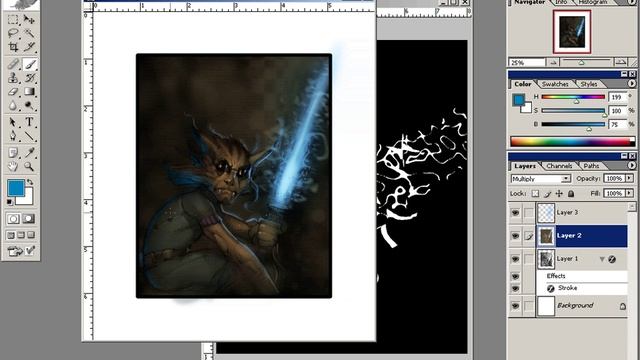Click the Navigator zoom slider handle

tap(581, 63)
